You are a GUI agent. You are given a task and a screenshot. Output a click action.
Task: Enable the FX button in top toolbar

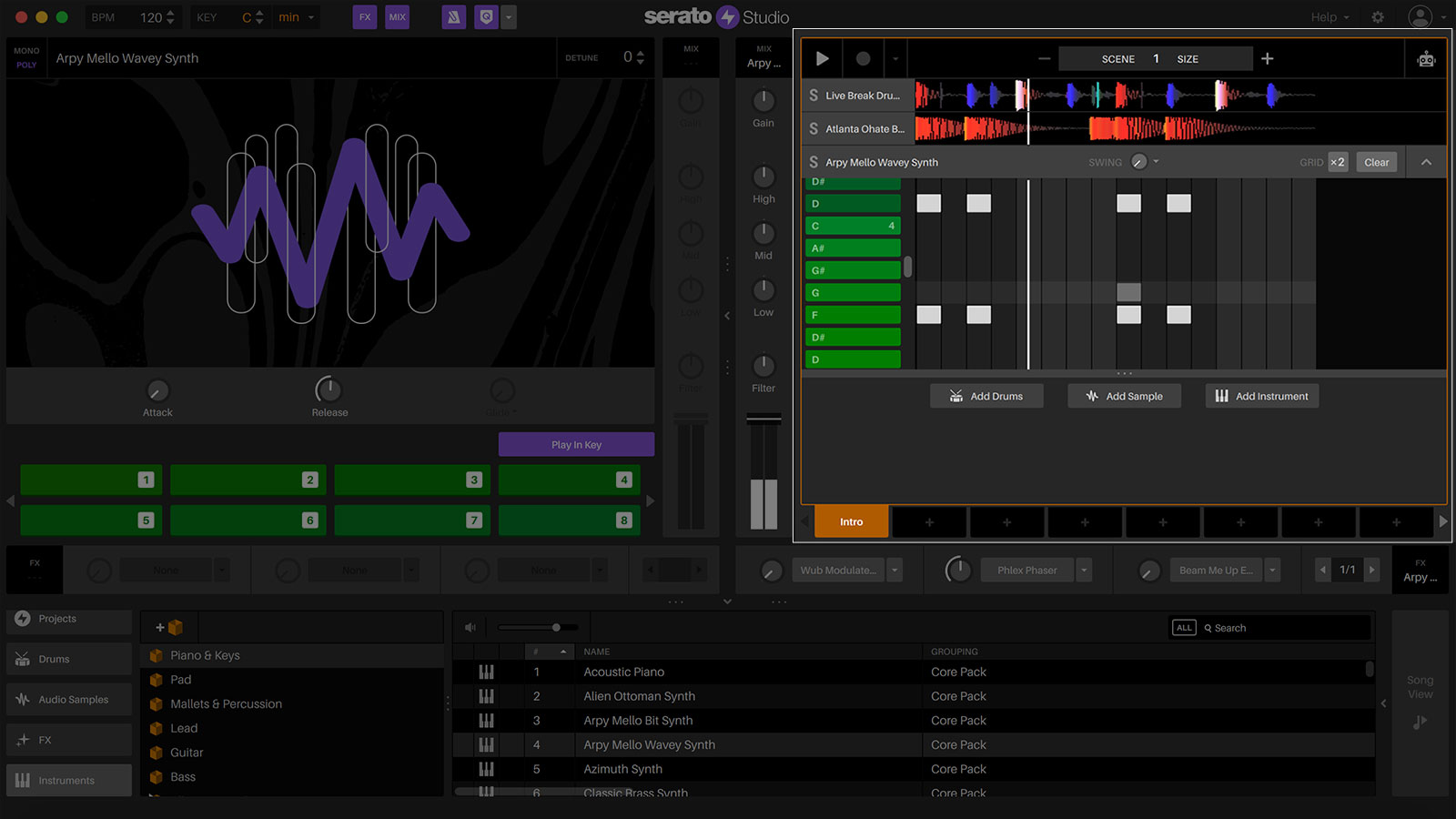coord(364,17)
